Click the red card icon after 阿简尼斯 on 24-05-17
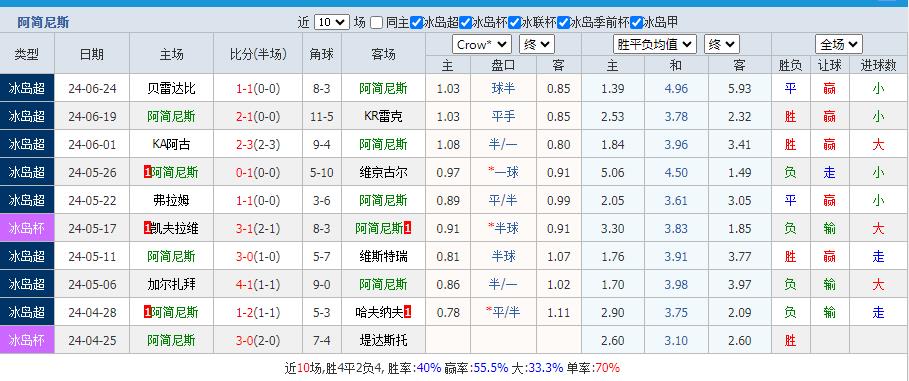This screenshot has height=381, width=909. coord(408,228)
